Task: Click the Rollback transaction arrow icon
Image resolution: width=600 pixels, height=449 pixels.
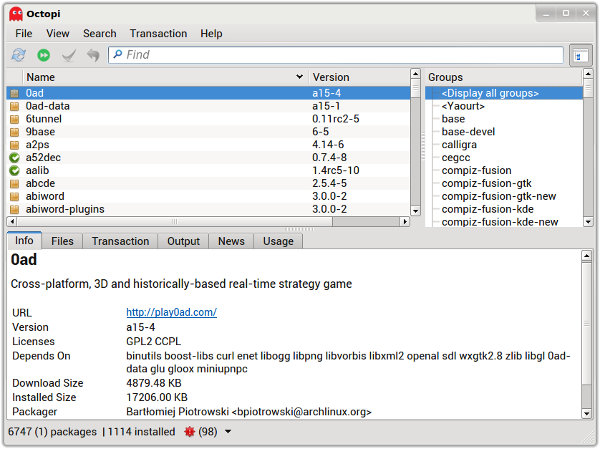Action: [93, 56]
